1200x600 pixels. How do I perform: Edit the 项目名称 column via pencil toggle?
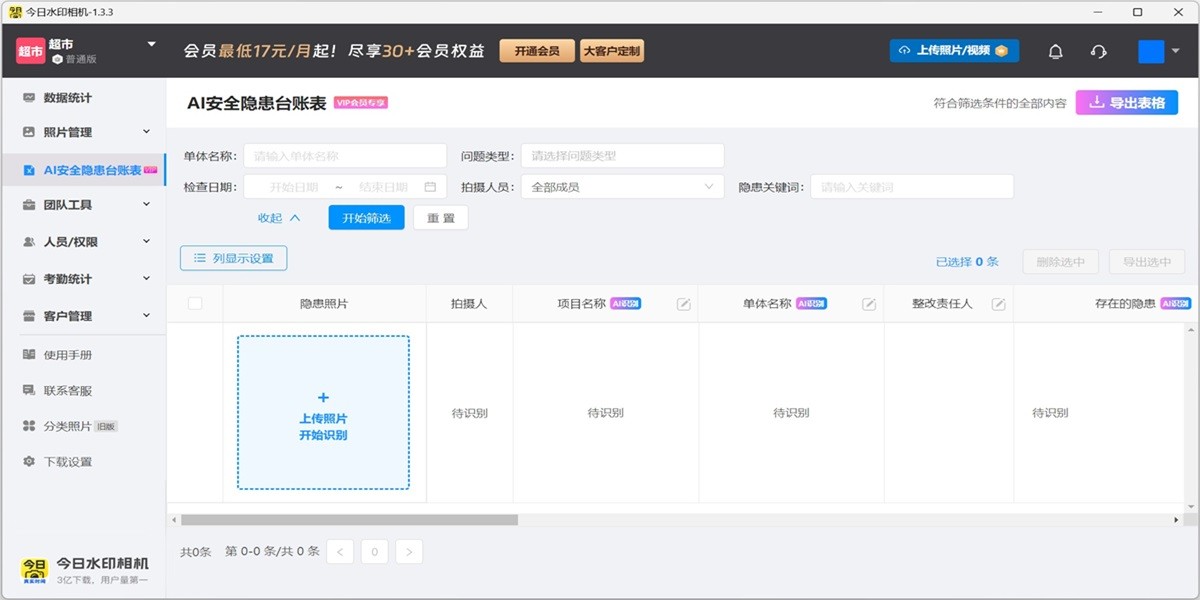(684, 302)
